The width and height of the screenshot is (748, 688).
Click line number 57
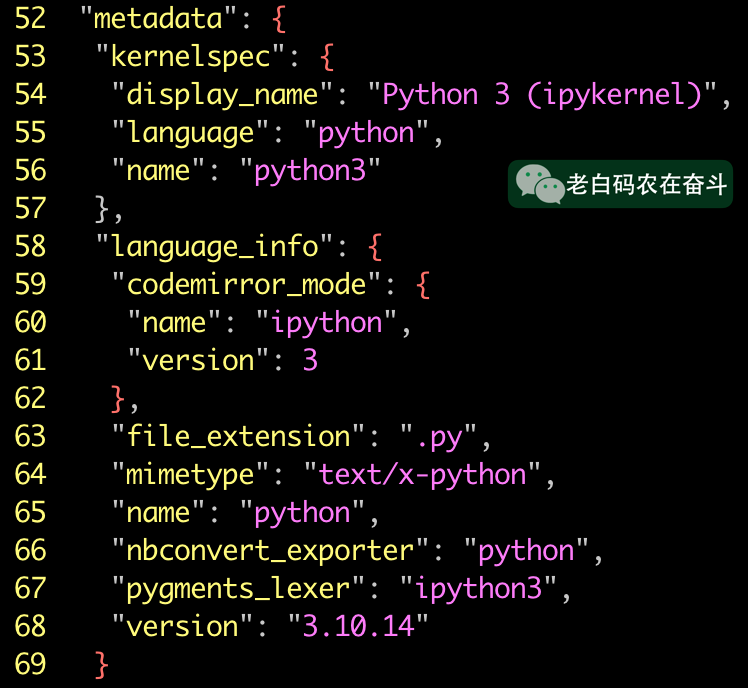click(31, 208)
